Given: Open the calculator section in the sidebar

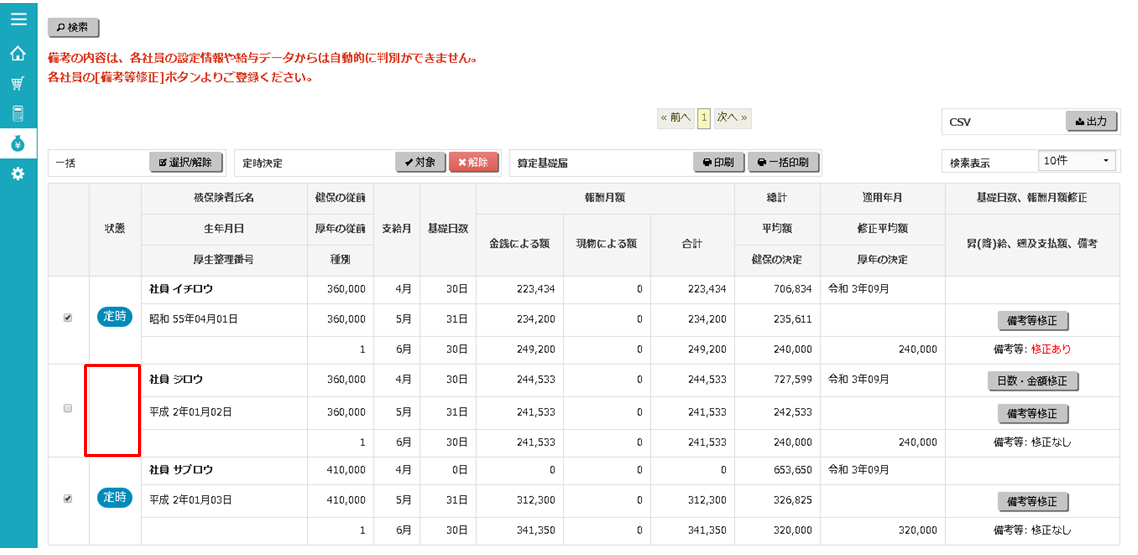Looking at the screenshot, I should point(18,113).
